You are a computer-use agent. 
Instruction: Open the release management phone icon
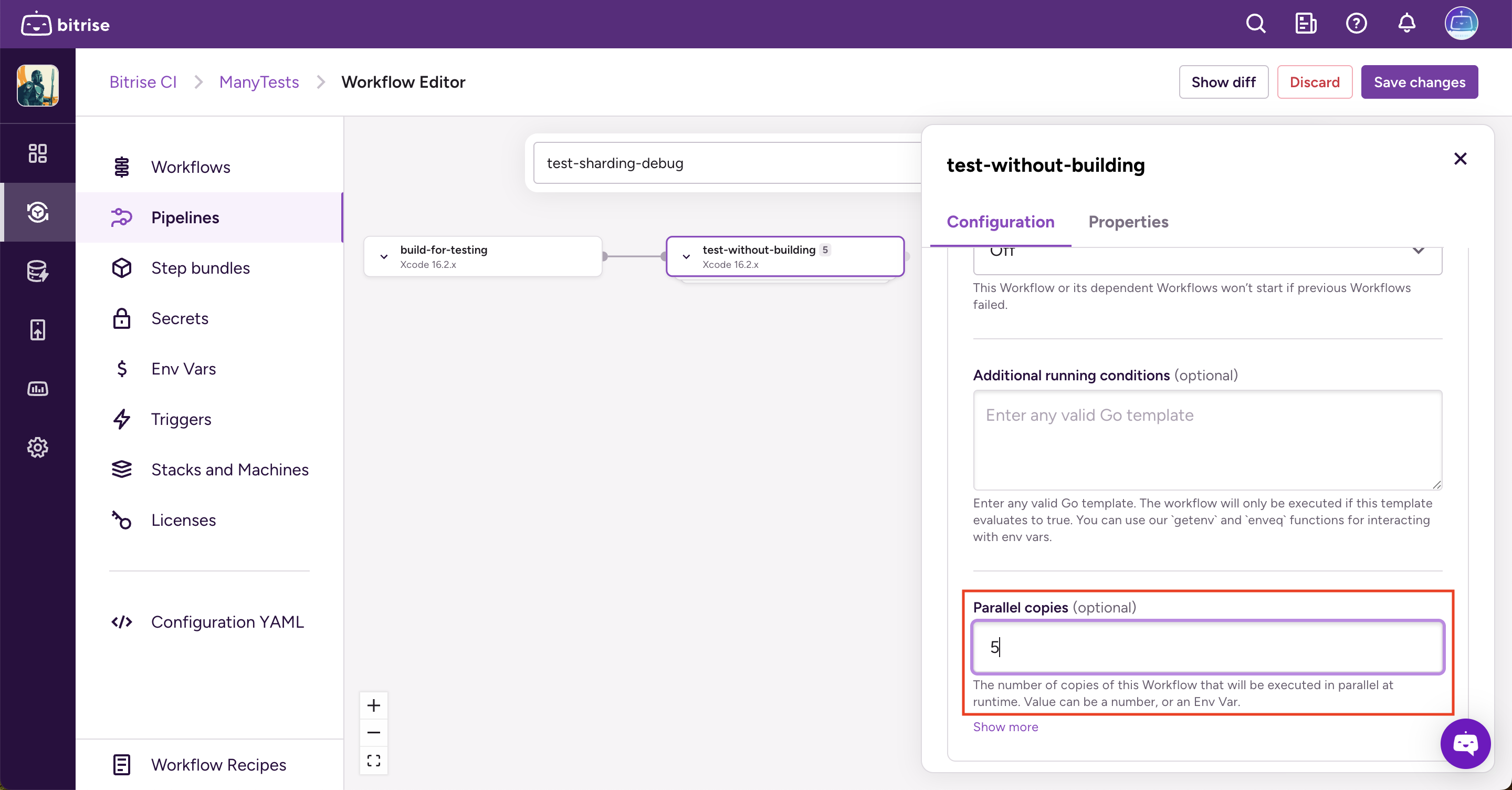(38, 329)
